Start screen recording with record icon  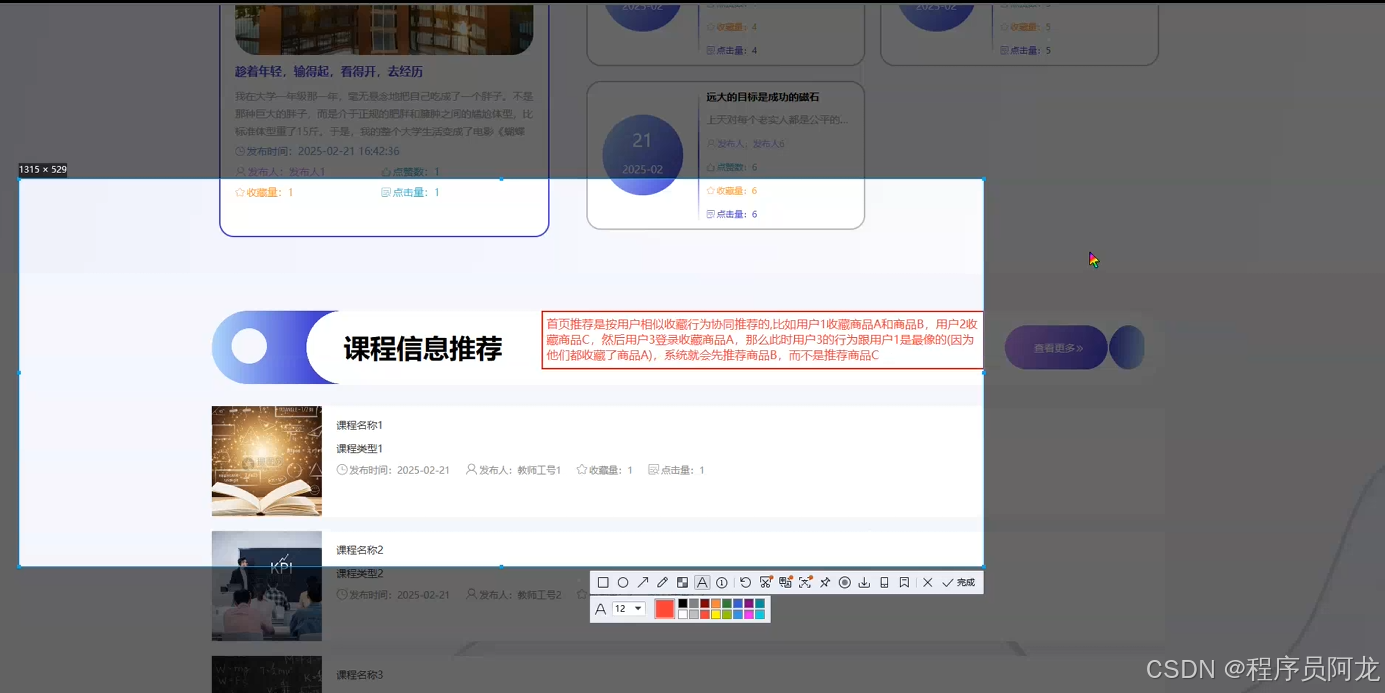pyautogui.click(x=845, y=582)
